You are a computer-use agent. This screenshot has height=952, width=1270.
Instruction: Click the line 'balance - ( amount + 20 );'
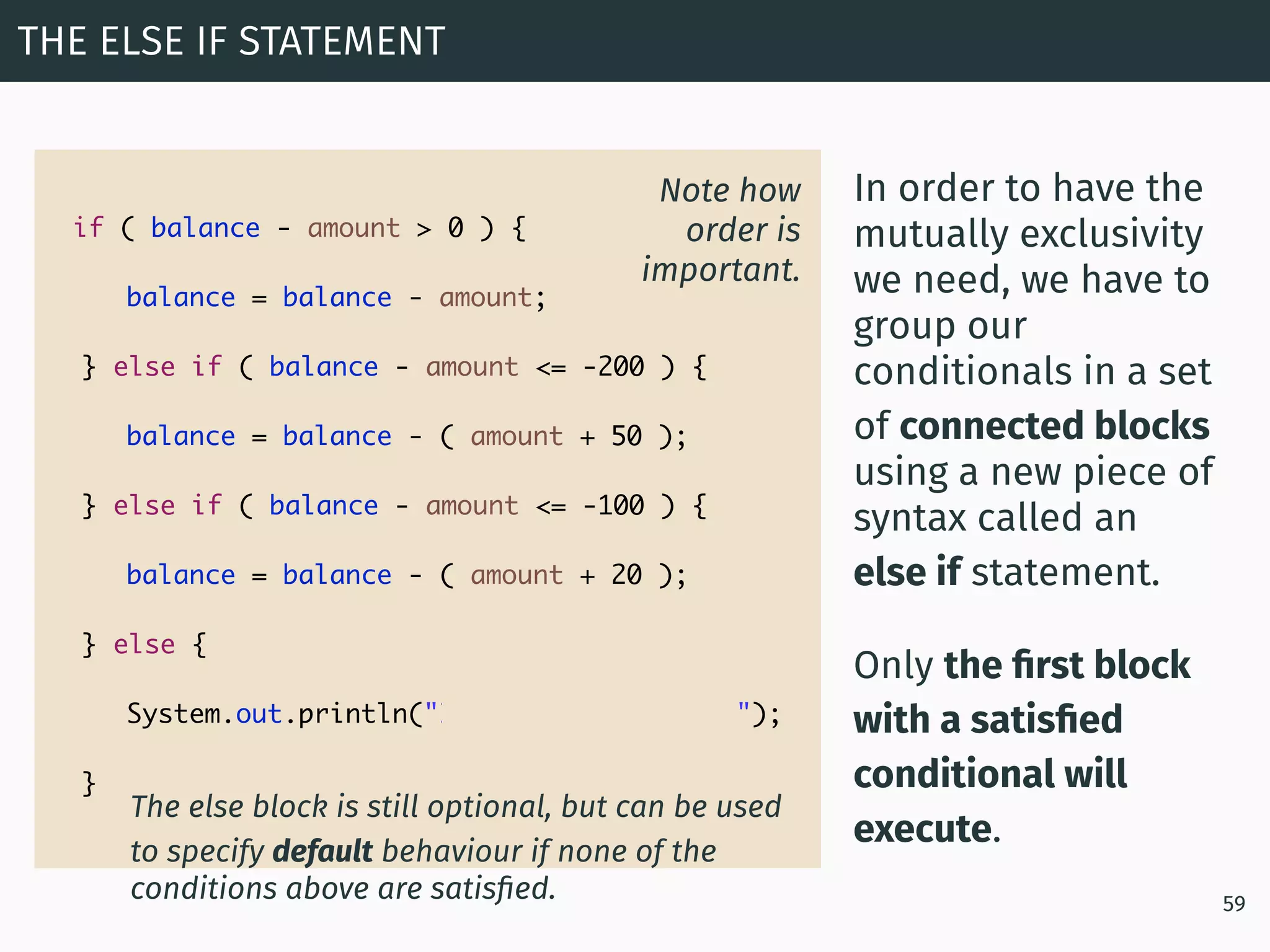[407, 575]
